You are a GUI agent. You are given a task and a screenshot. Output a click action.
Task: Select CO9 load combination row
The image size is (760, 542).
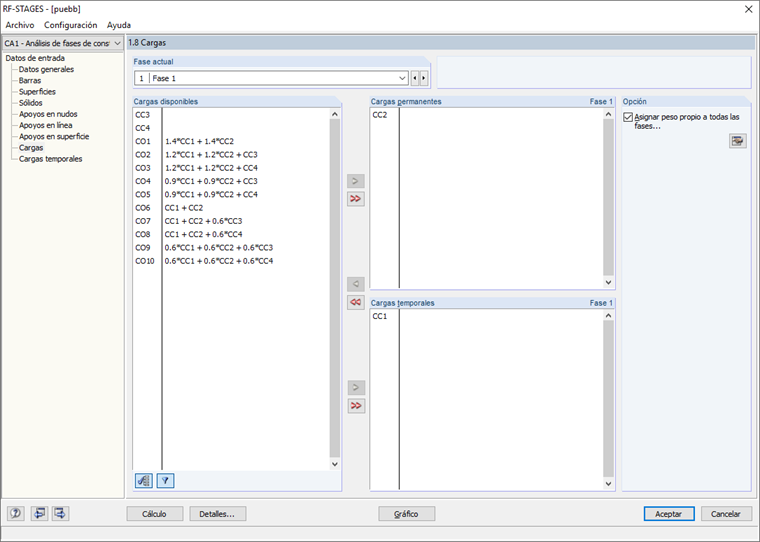tap(231, 248)
